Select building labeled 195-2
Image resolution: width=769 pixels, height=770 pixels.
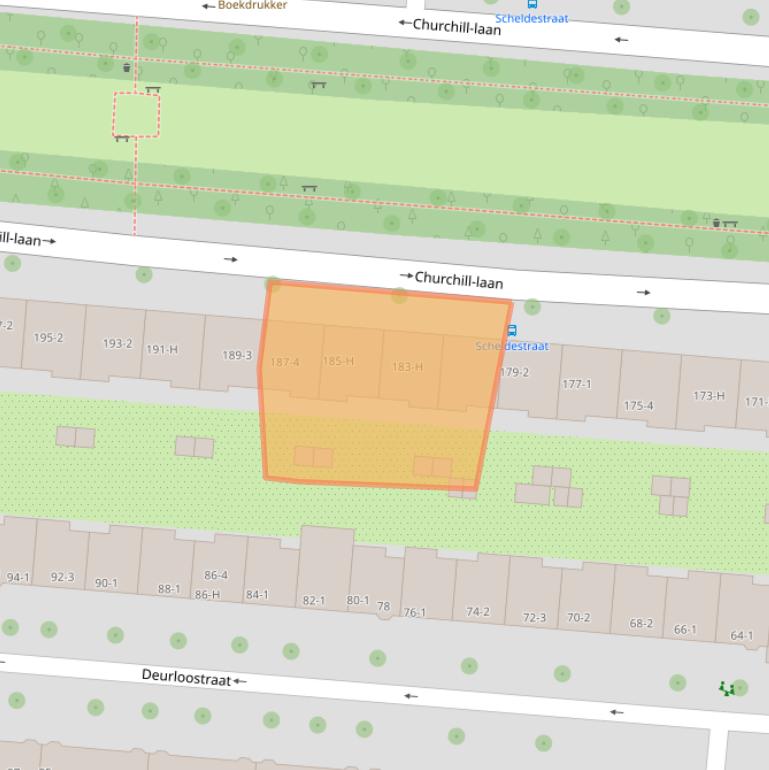pos(48,338)
